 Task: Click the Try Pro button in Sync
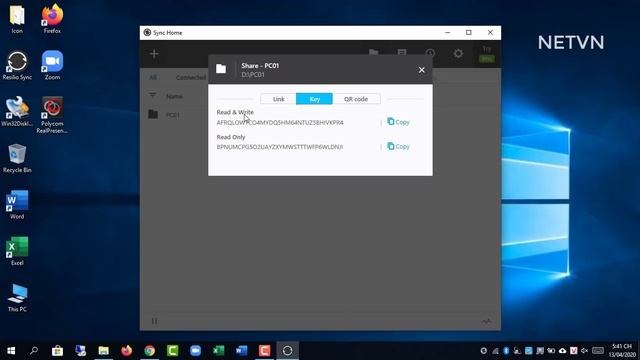pyautogui.click(x=487, y=54)
